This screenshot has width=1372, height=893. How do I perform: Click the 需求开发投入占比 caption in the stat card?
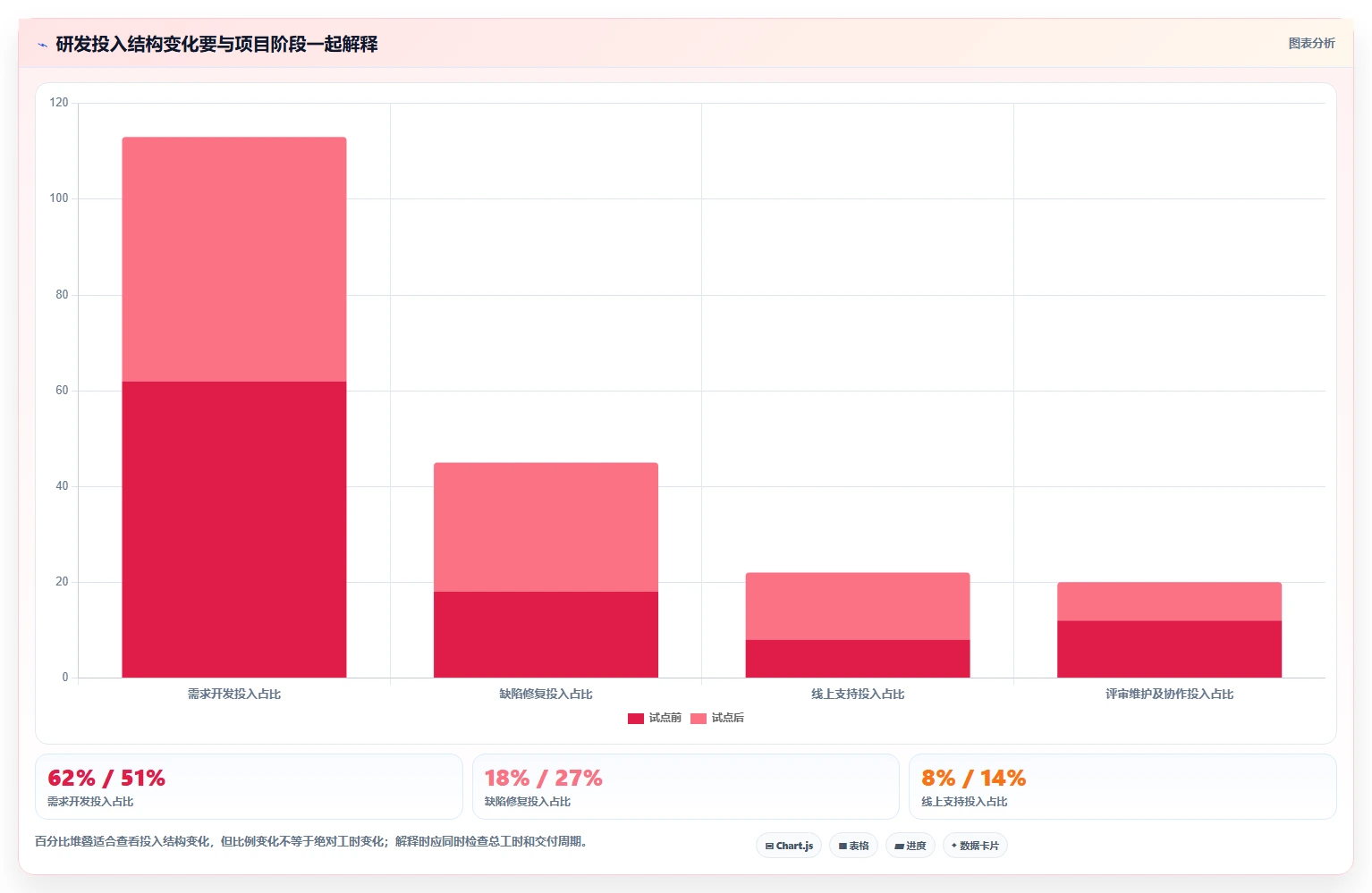(90, 802)
